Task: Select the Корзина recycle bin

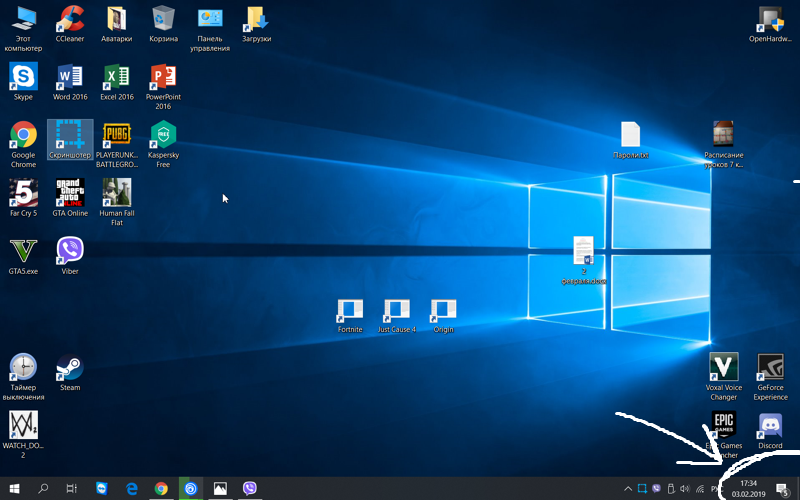Action: pos(163,24)
